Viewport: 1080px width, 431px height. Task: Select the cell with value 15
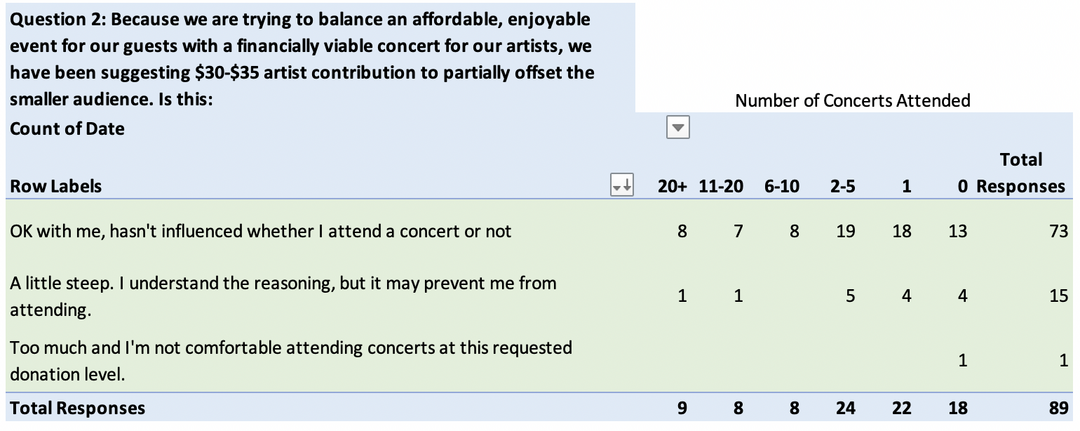(1058, 297)
